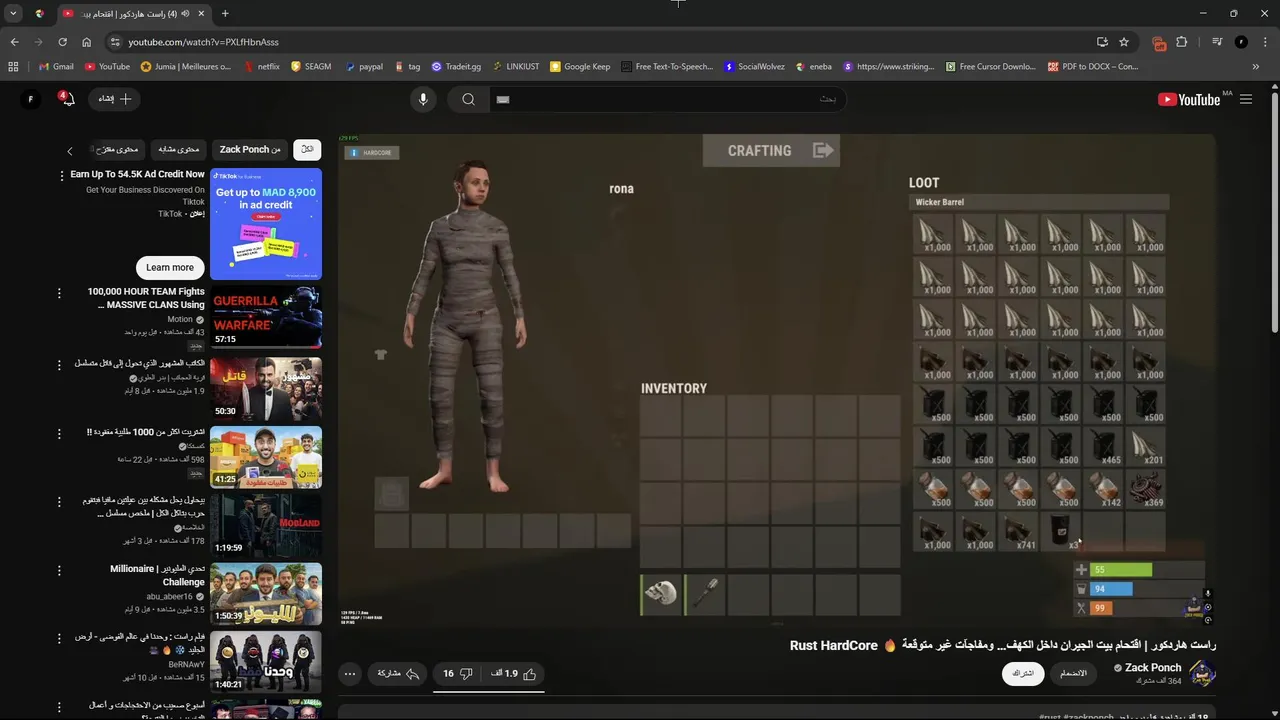
Task: Bookmark this page with star icon
Action: (1124, 42)
